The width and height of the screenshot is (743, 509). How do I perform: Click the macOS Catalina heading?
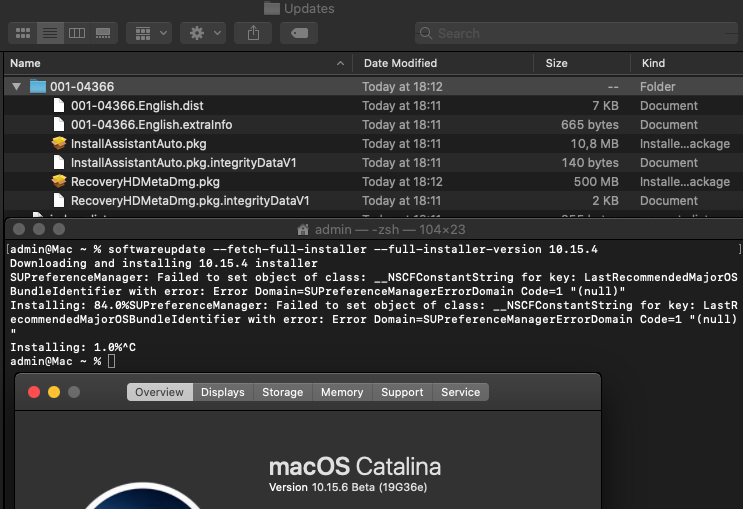pos(355,466)
